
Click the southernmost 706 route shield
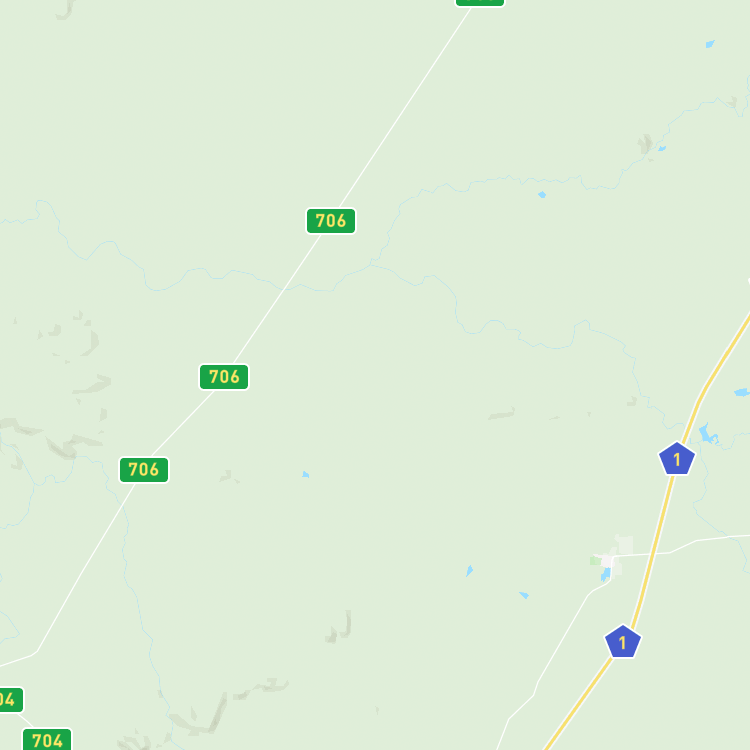coord(144,470)
